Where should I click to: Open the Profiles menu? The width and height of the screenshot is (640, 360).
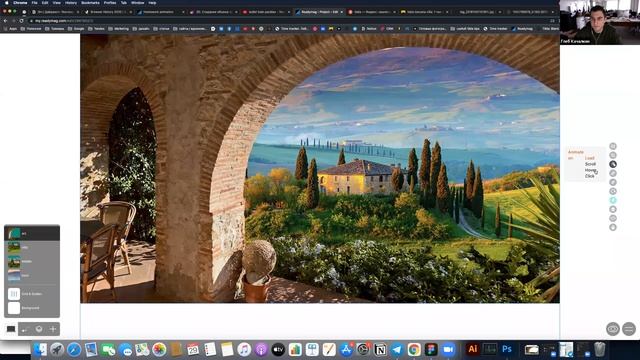110,3
